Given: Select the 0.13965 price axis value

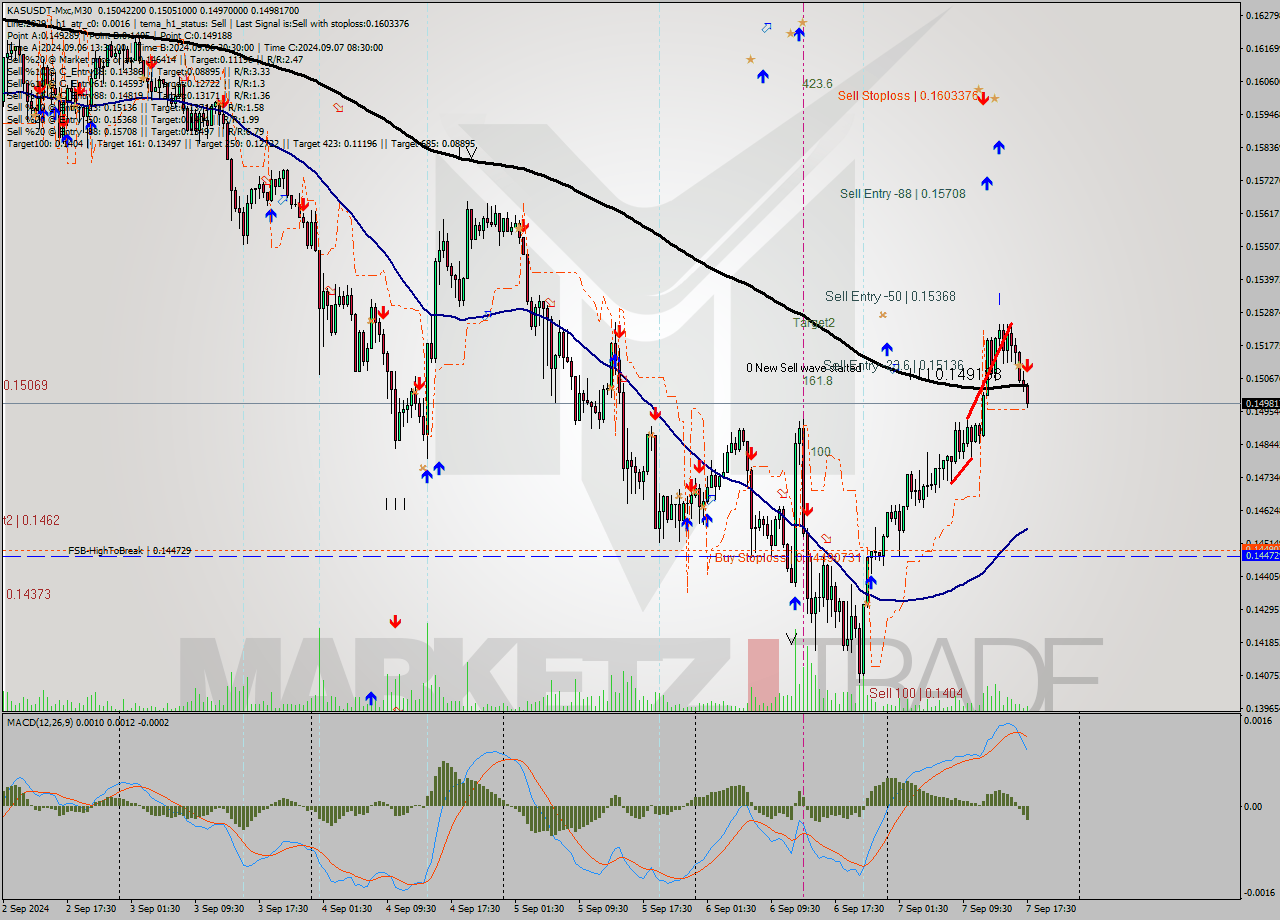Looking at the screenshot, I should coord(1262,708).
